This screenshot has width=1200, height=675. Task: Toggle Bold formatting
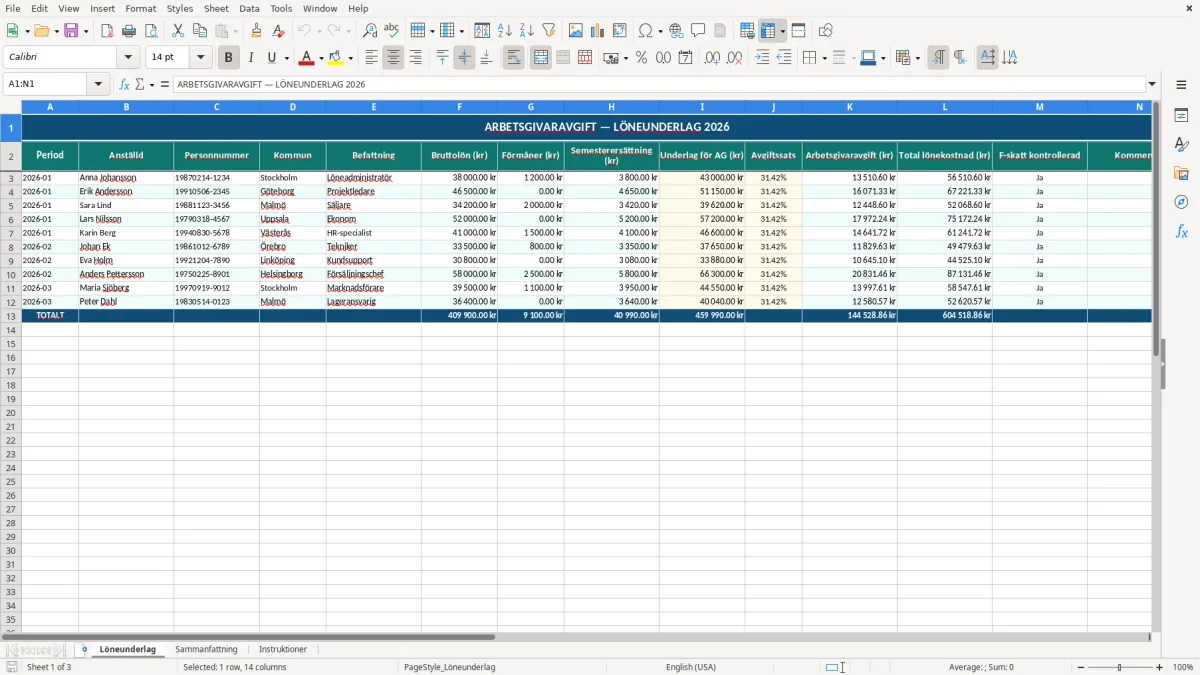pyautogui.click(x=228, y=58)
